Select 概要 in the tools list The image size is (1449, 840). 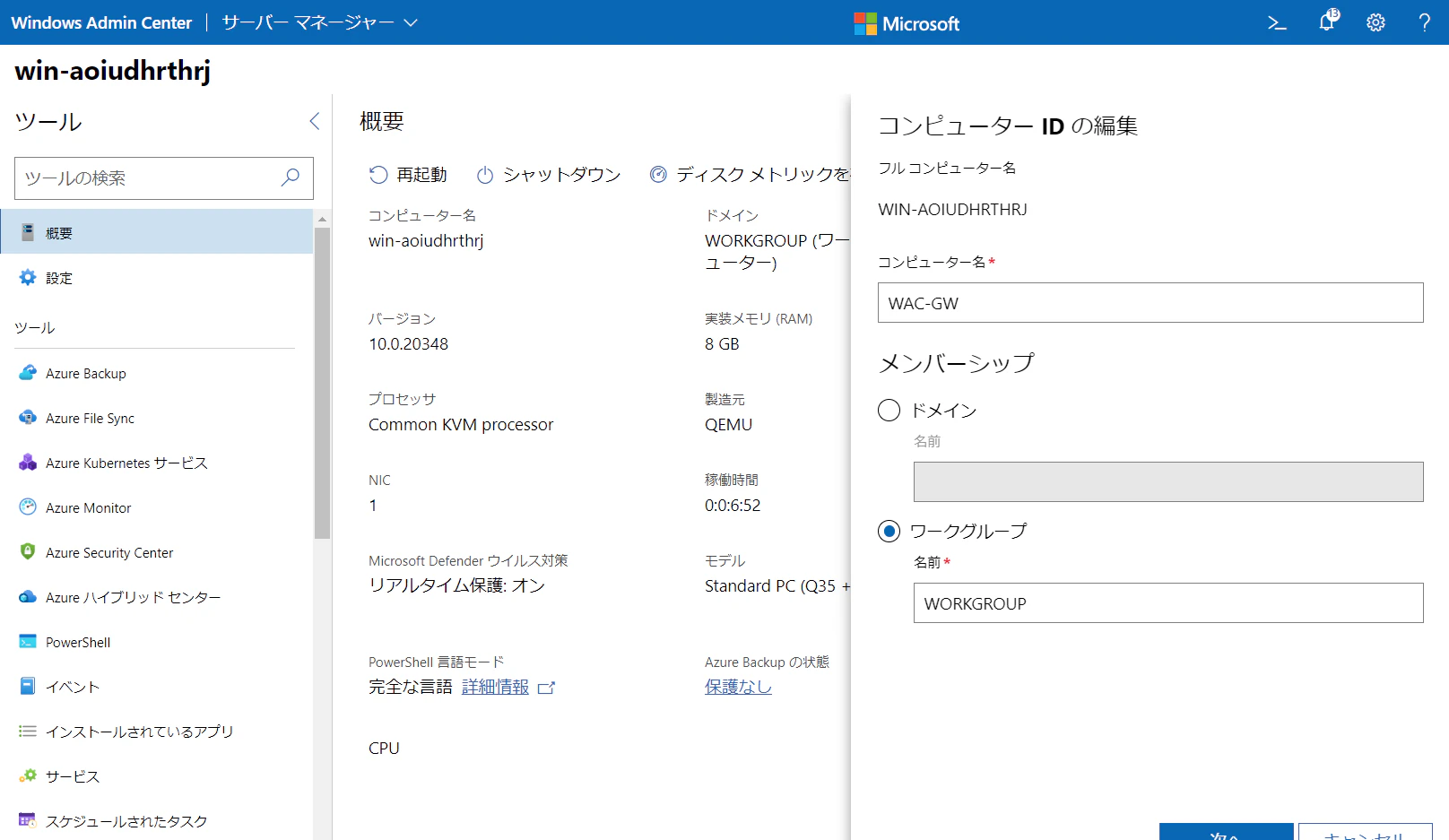(x=157, y=232)
